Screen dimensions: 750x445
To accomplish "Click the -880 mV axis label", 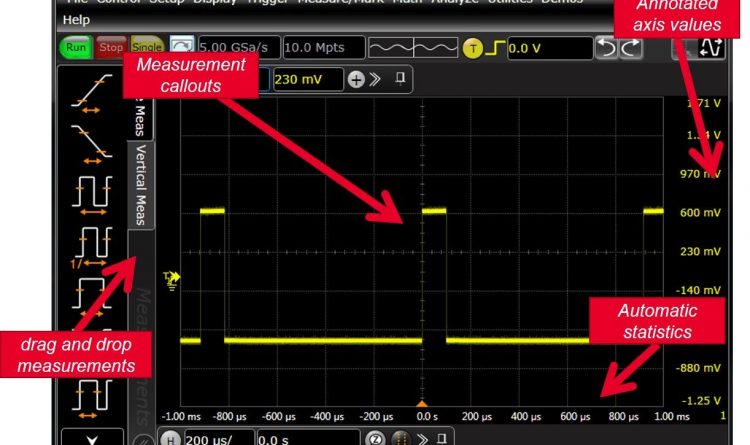I will click(x=698, y=368).
